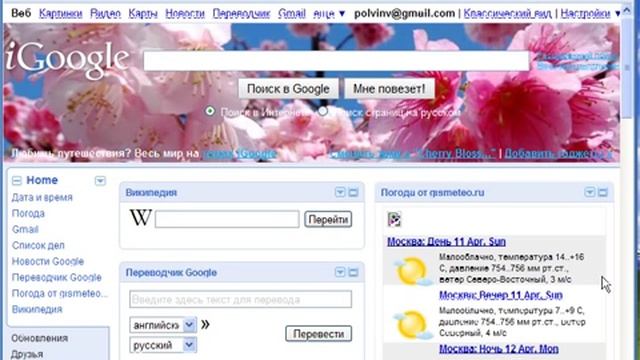Select Переводчик Google in sidebar

tap(56, 277)
